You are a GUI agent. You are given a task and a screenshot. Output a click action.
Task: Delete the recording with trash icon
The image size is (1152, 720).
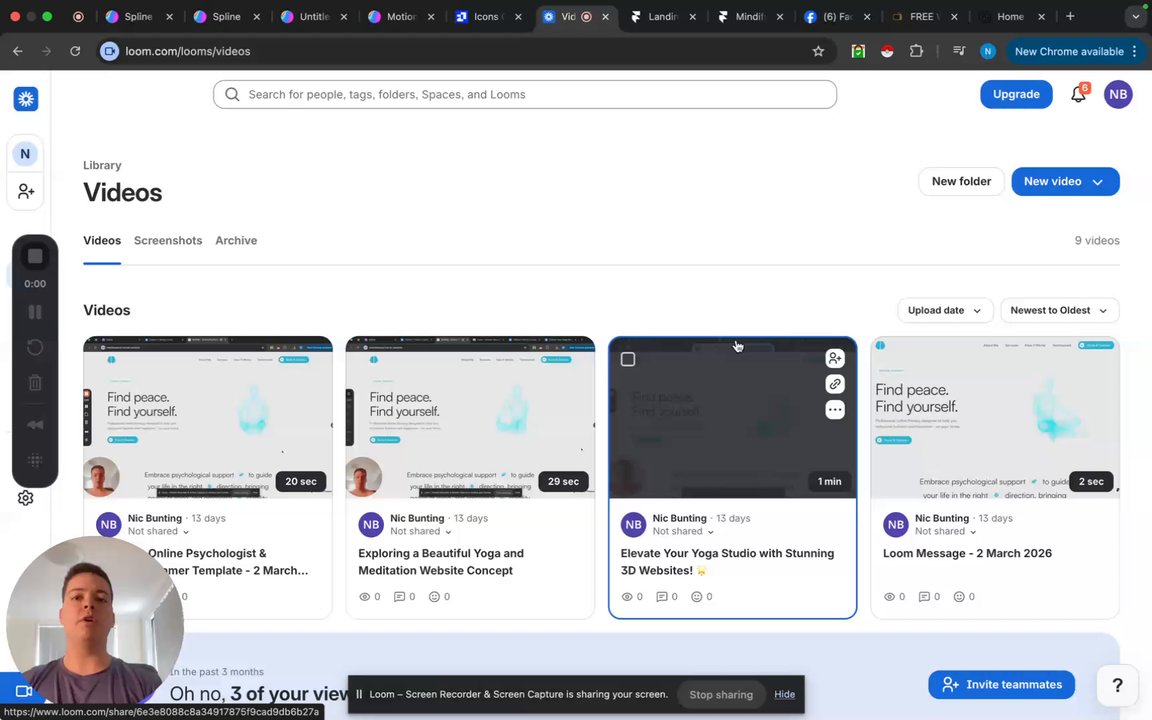click(x=35, y=382)
